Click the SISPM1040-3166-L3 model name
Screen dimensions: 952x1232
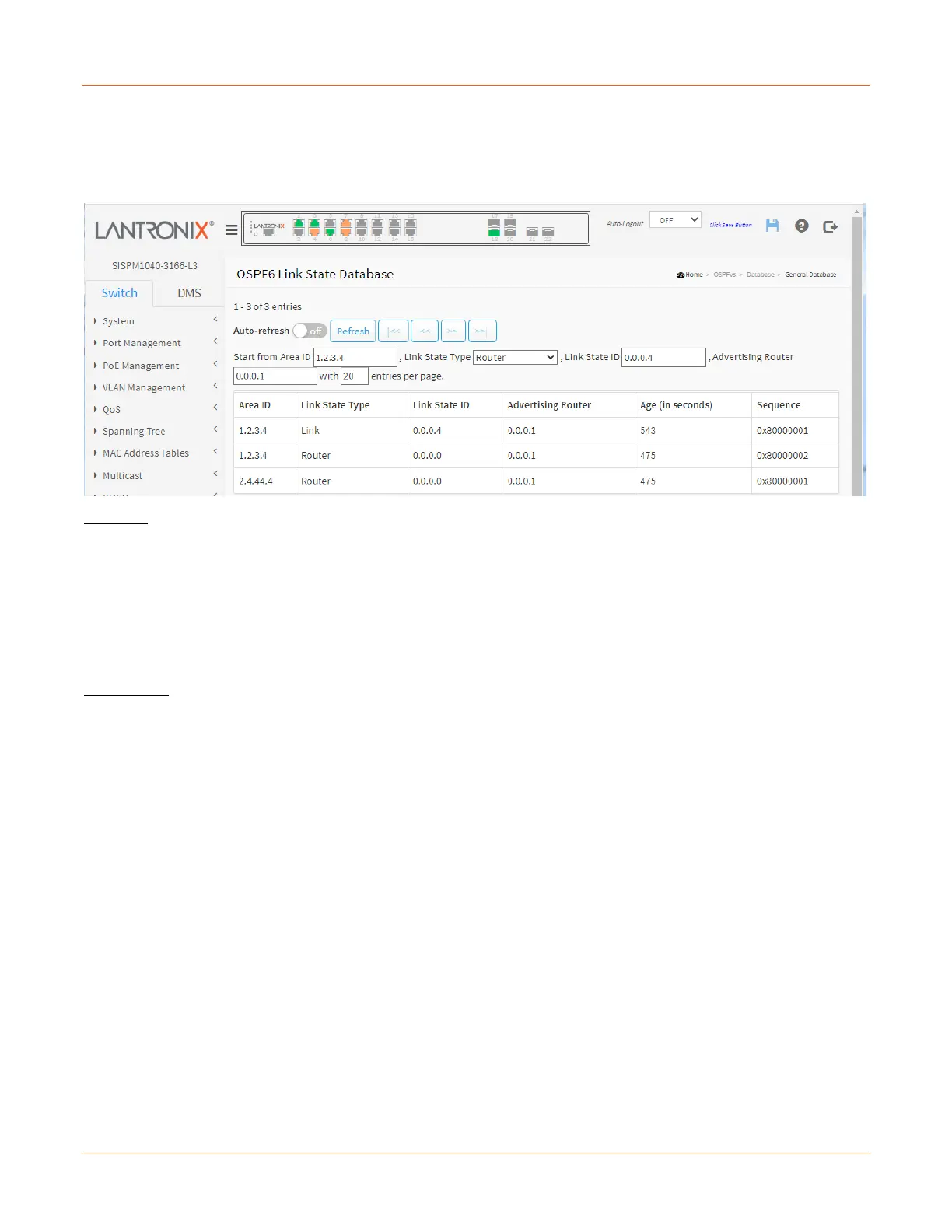click(155, 266)
